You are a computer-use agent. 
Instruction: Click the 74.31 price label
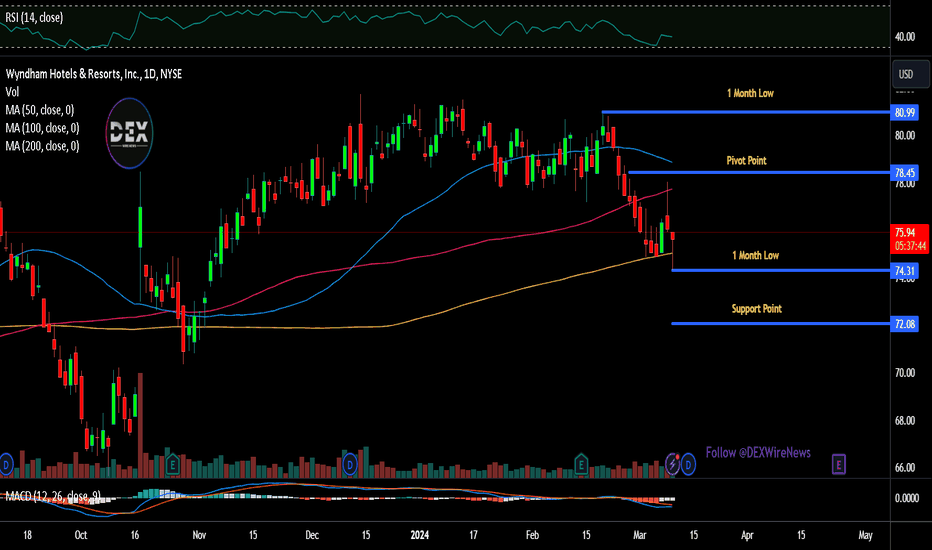905,271
